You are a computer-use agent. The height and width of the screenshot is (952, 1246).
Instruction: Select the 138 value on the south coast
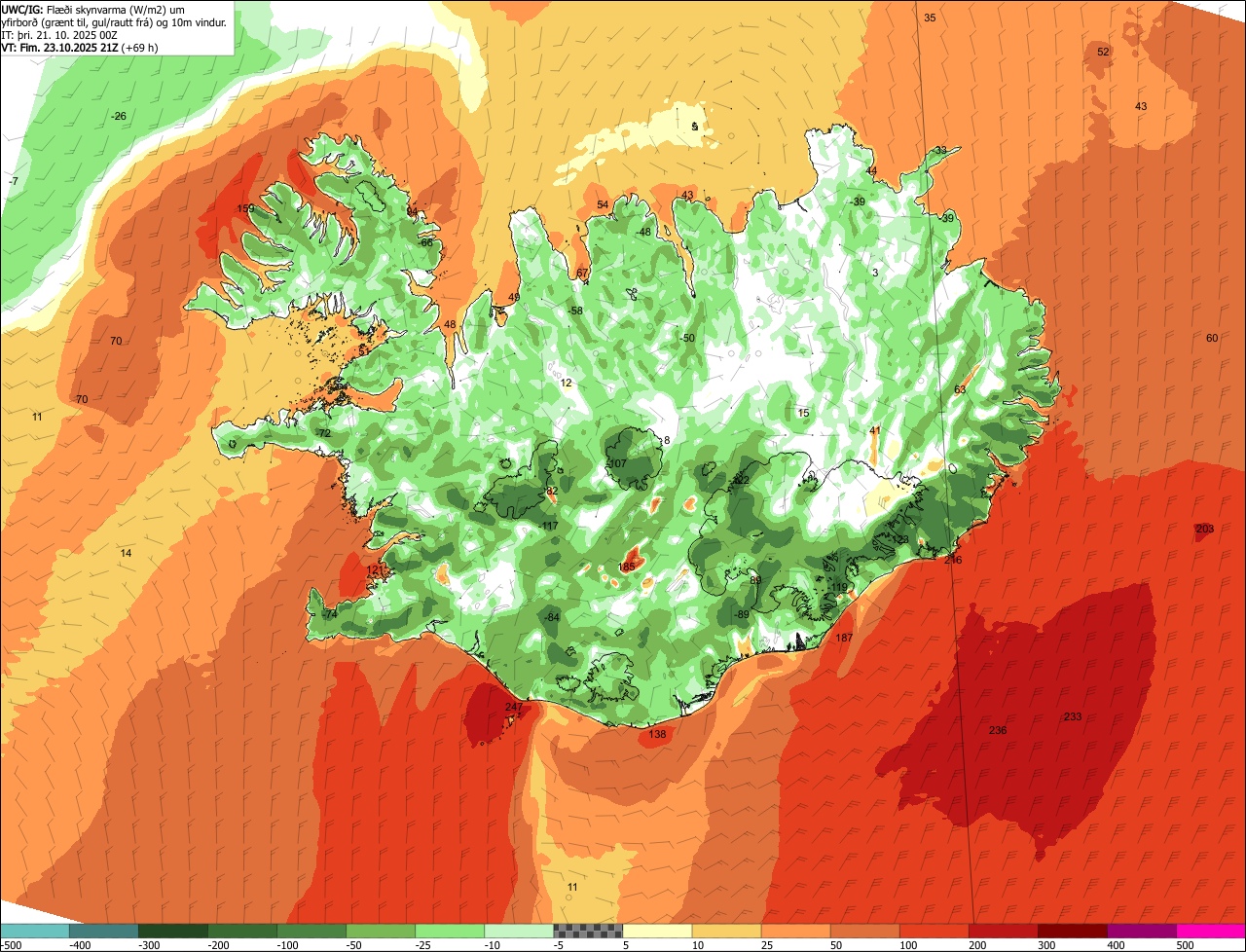pos(657,734)
